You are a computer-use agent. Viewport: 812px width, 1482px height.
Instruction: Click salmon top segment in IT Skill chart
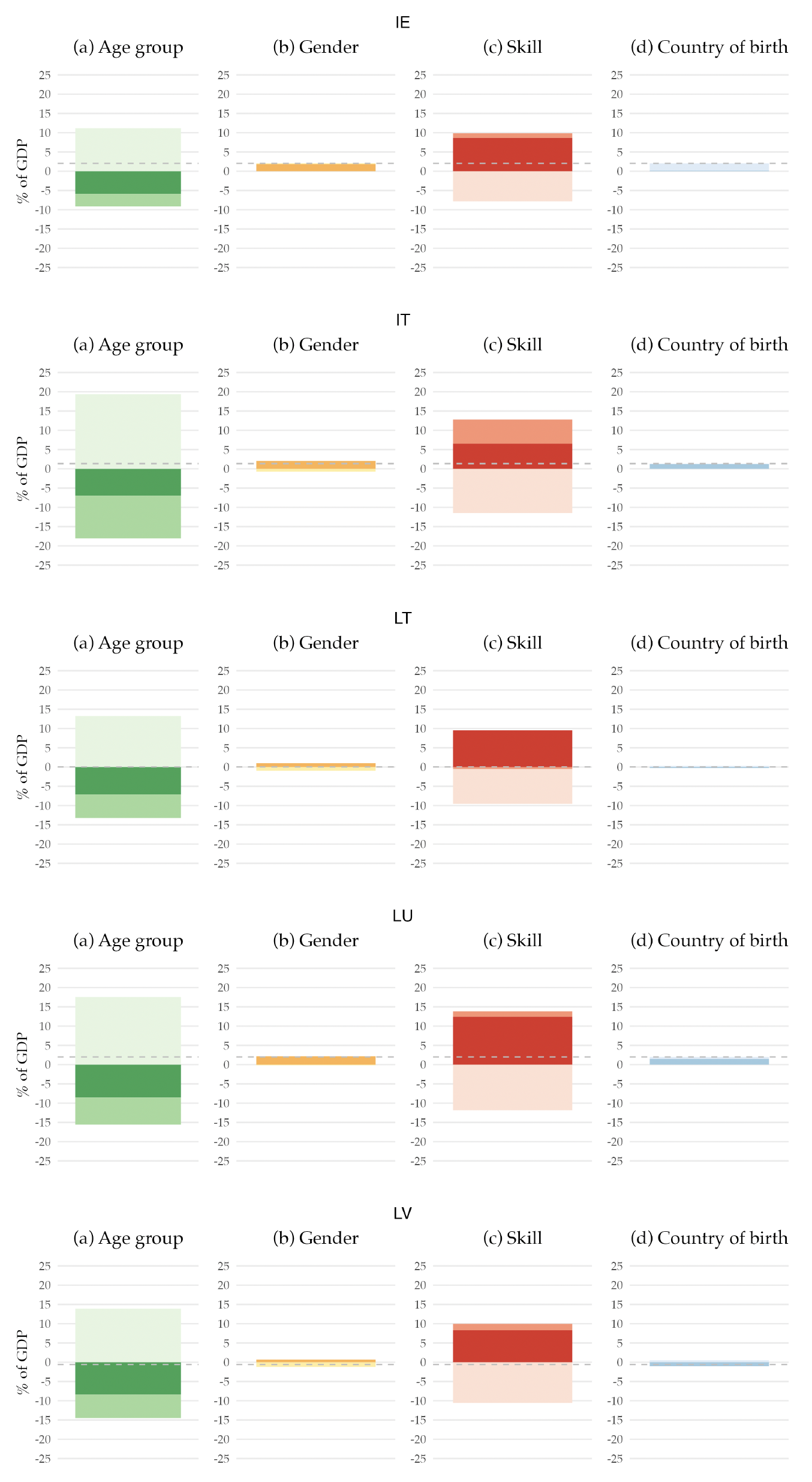click(x=512, y=431)
